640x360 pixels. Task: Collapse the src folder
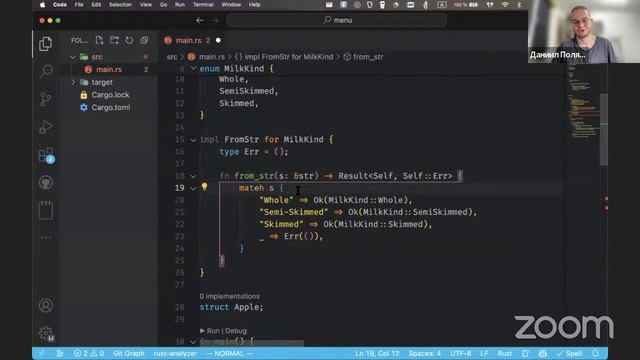pos(73,57)
